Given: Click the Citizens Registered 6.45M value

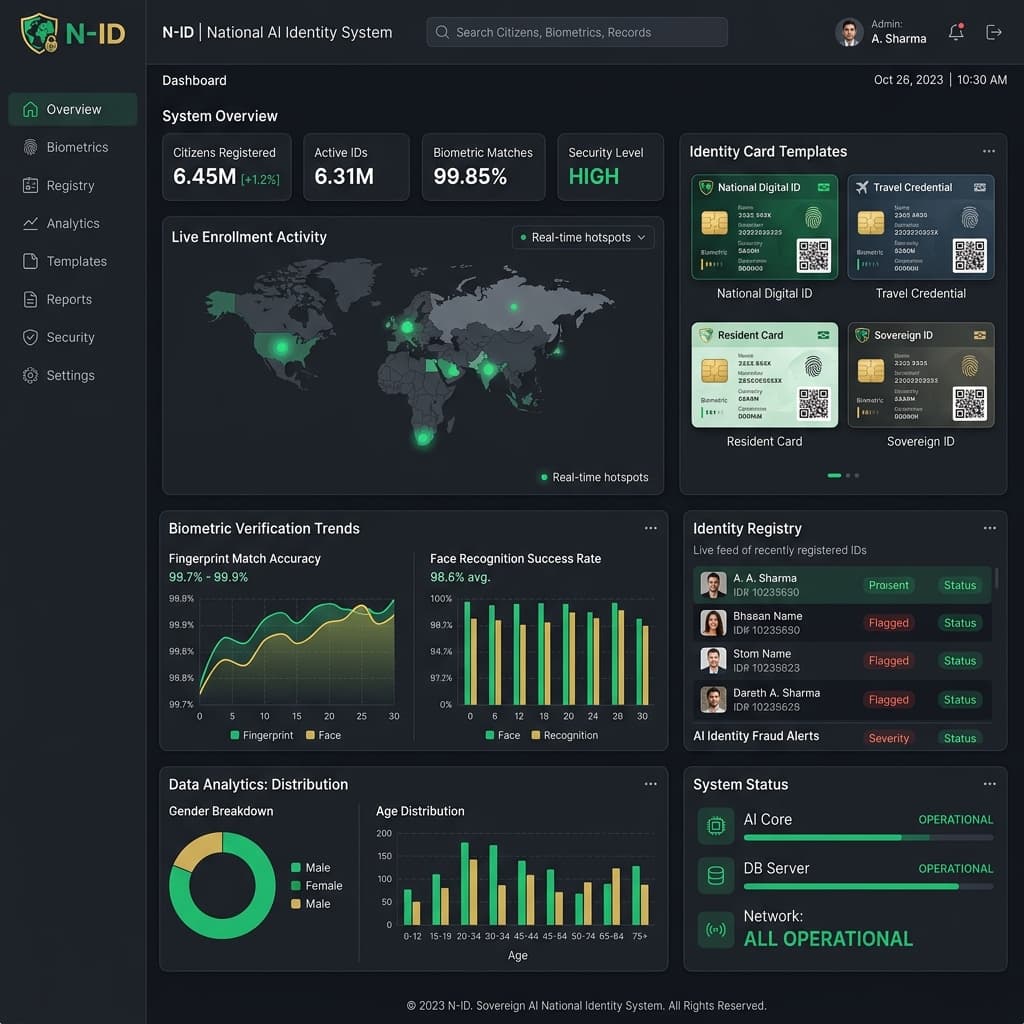Looking at the screenshot, I should pyautogui.click(x=204, y=176).
